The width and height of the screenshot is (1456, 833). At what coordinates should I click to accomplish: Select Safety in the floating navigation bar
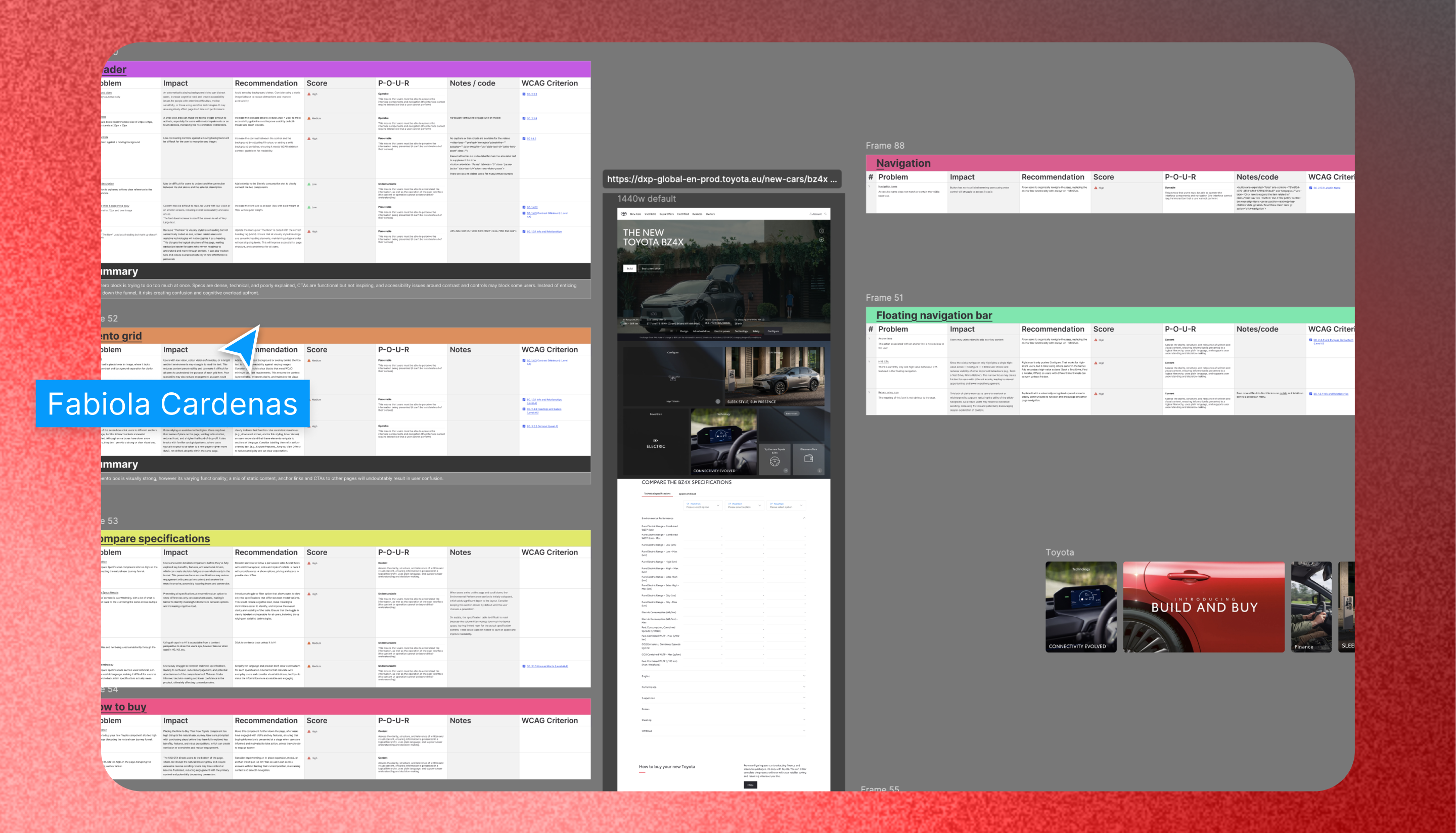coord(756,331)
